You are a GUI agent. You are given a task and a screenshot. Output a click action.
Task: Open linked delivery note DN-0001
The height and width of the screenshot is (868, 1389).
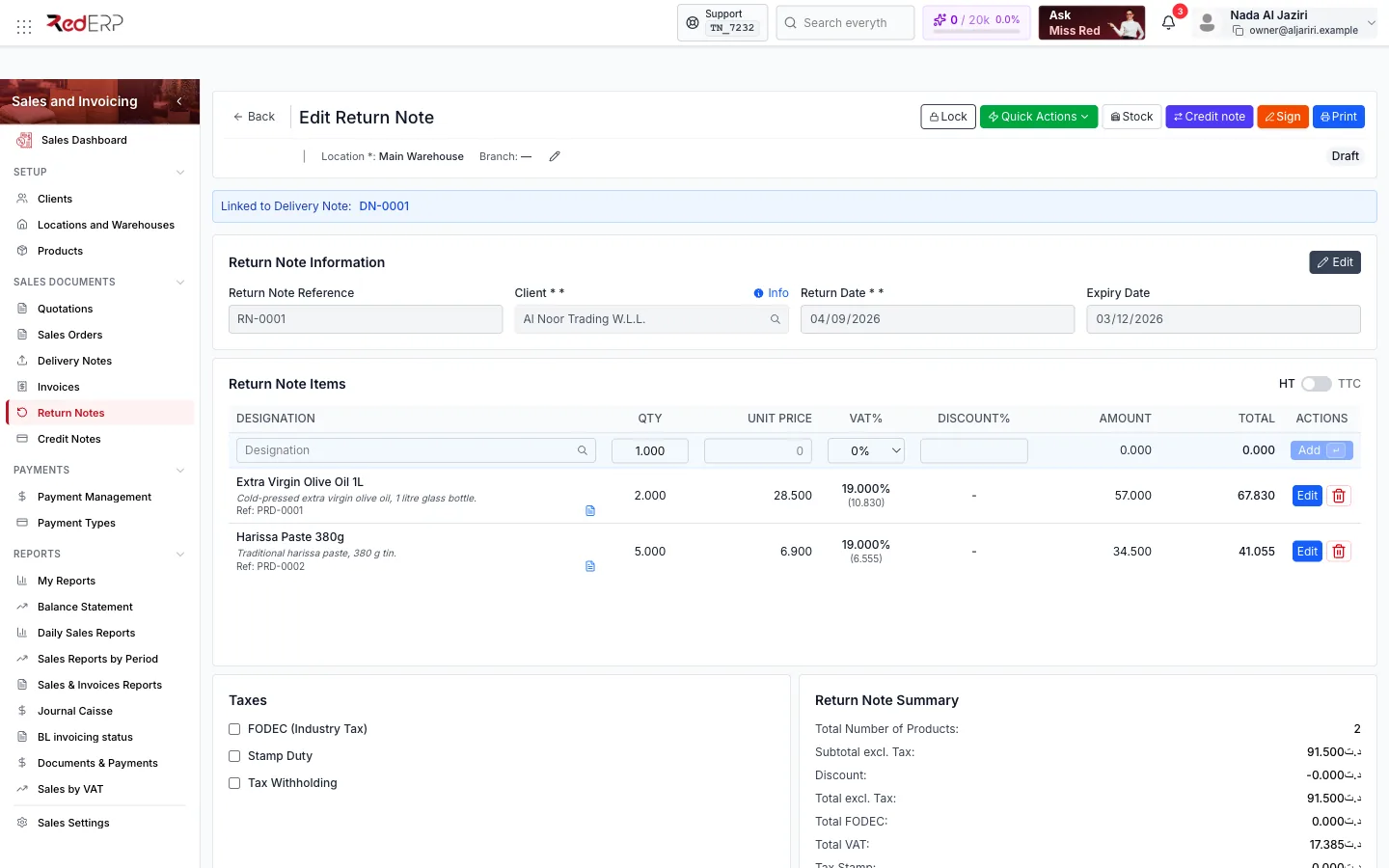[x=384, y=206]
